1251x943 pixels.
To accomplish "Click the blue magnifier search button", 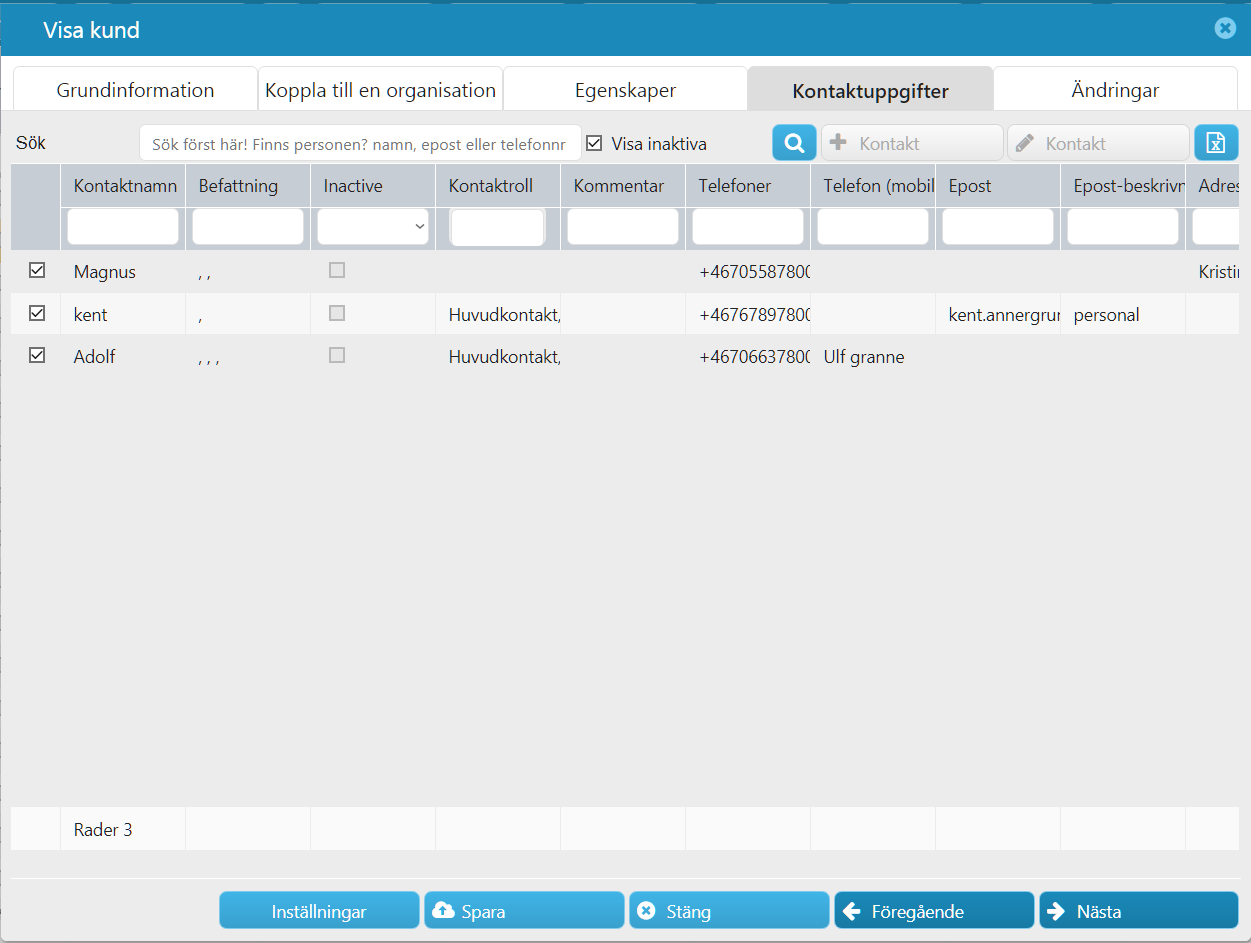I will (794, 143).
